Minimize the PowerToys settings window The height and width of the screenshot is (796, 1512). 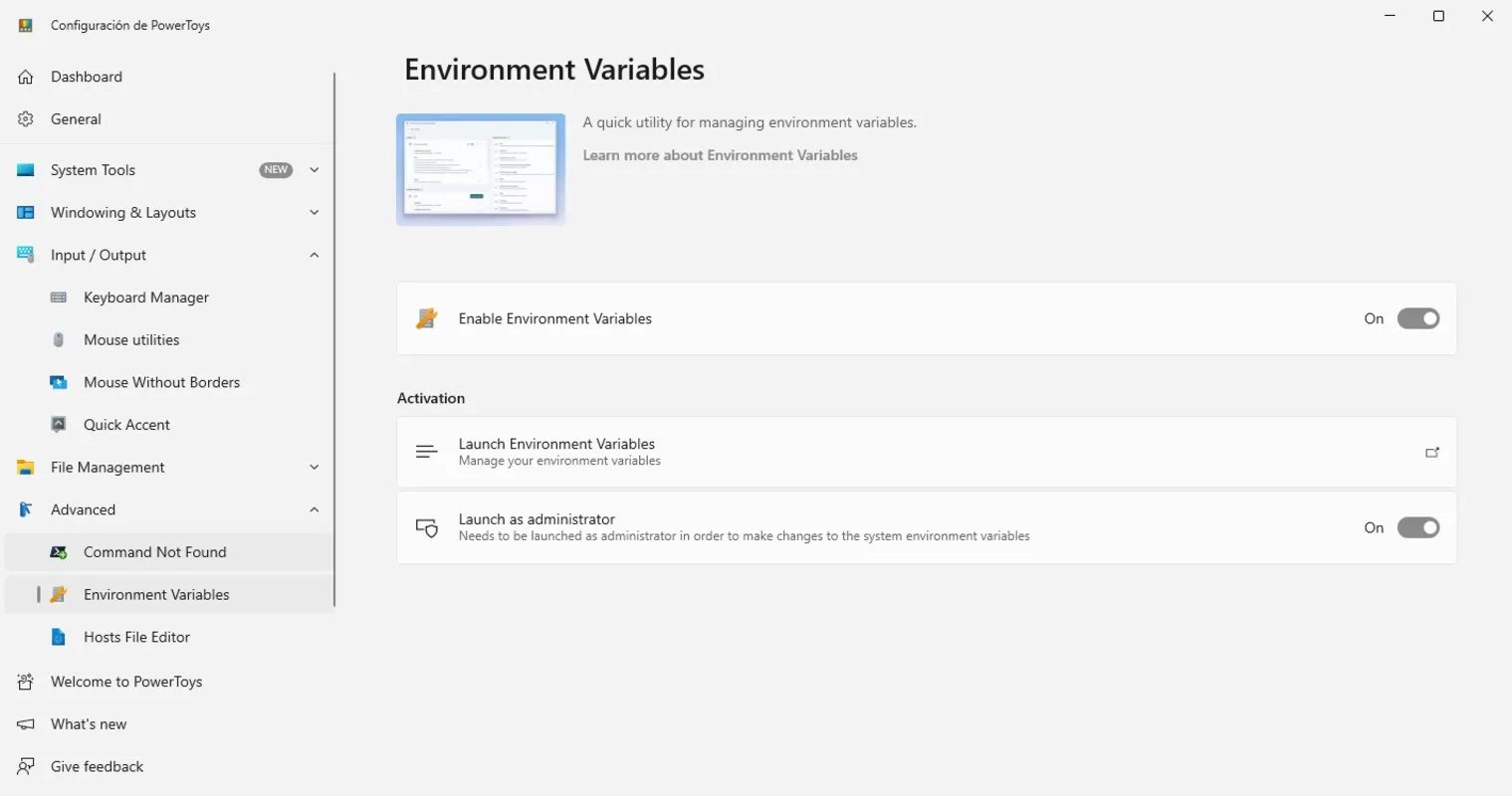point(1391,16)
